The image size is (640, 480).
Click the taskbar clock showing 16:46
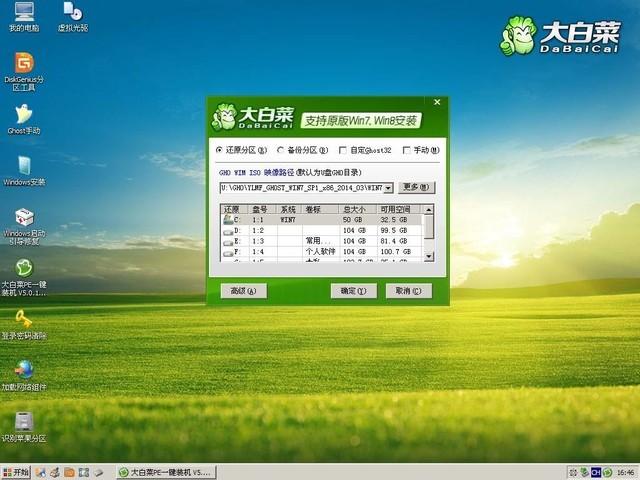pyautogui.click(x=626, y=473)
